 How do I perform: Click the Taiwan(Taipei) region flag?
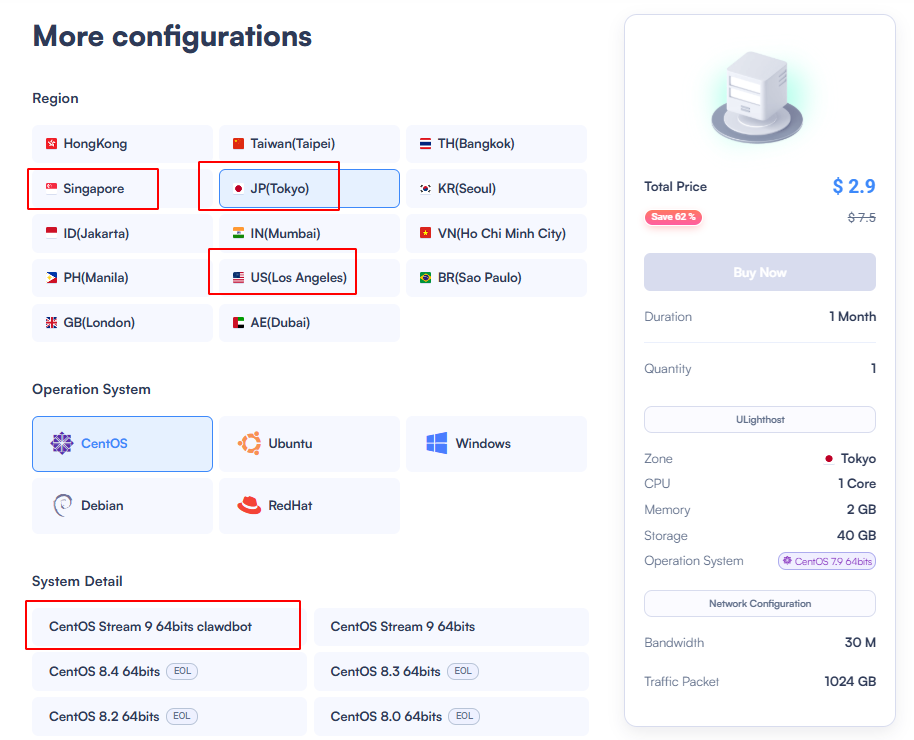point(238,143)
